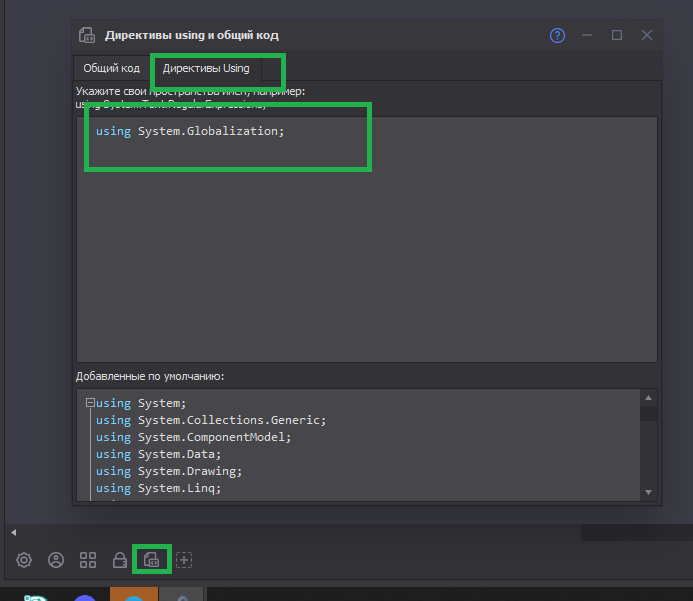693x601 pixels.
Task: Open the orange taskbar application
Action: [x=131, y=594]
